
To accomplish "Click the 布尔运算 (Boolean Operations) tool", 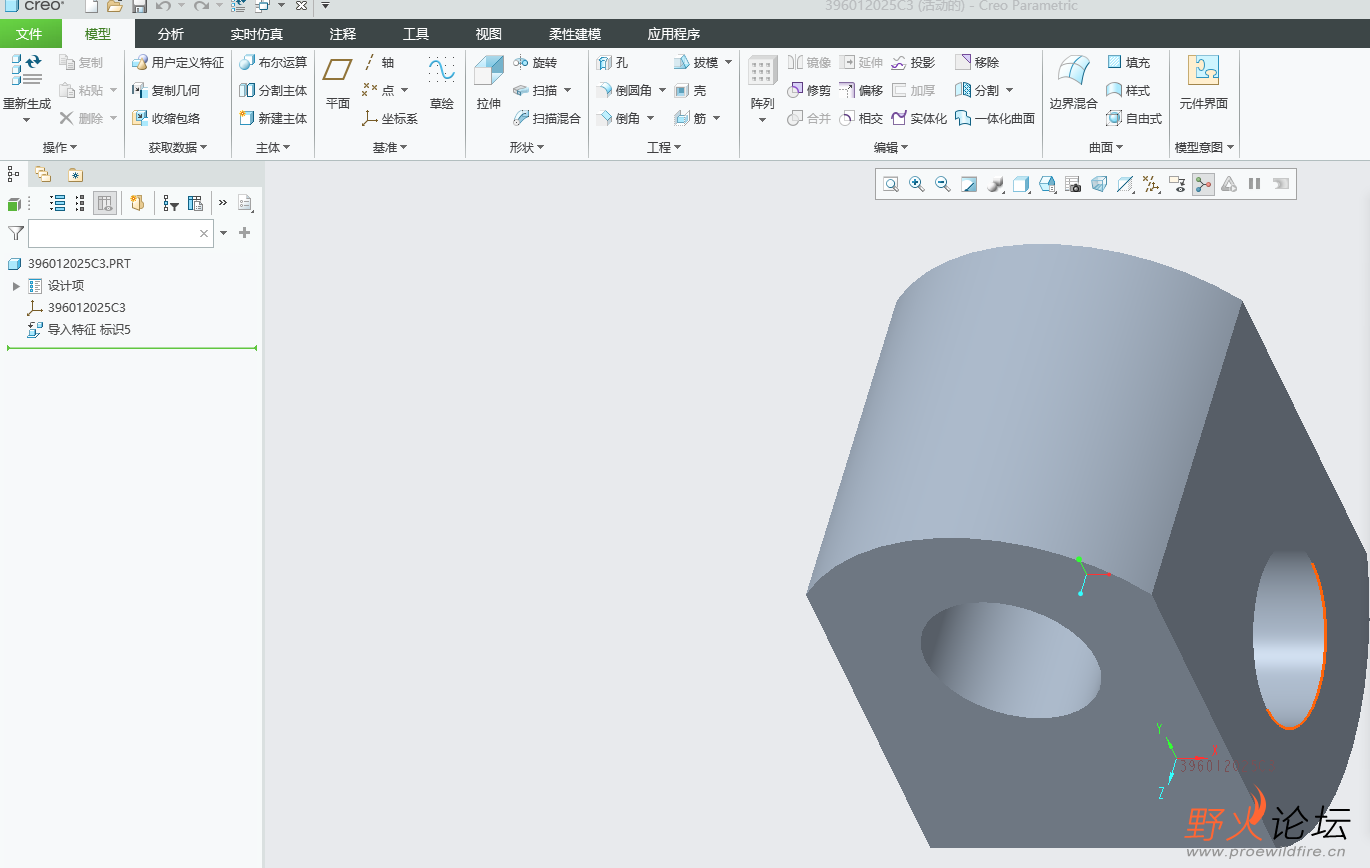I will coord(273,62).
